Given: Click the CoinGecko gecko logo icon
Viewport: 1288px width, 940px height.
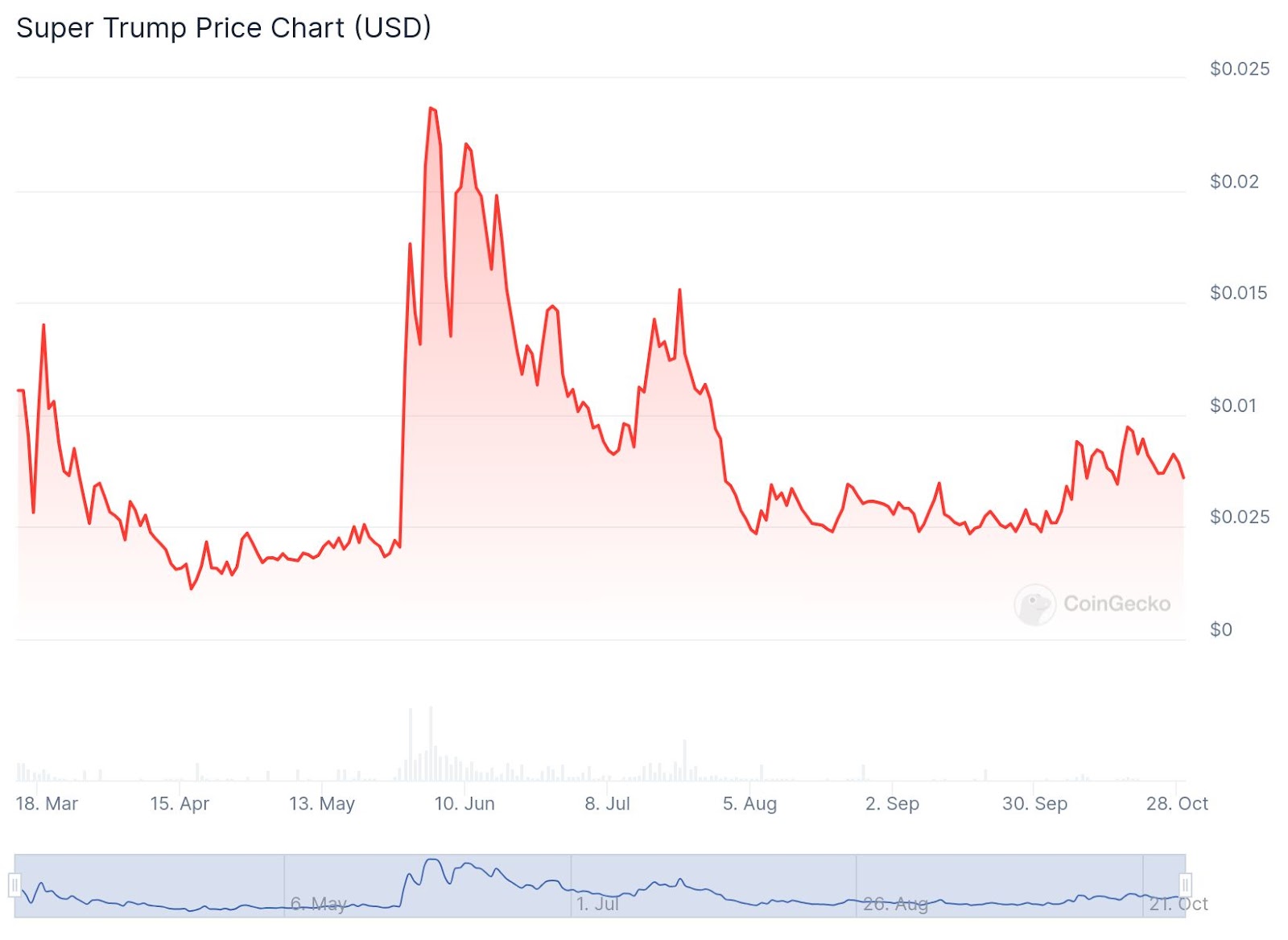Looking at the screenshot, I should 1034,604.
